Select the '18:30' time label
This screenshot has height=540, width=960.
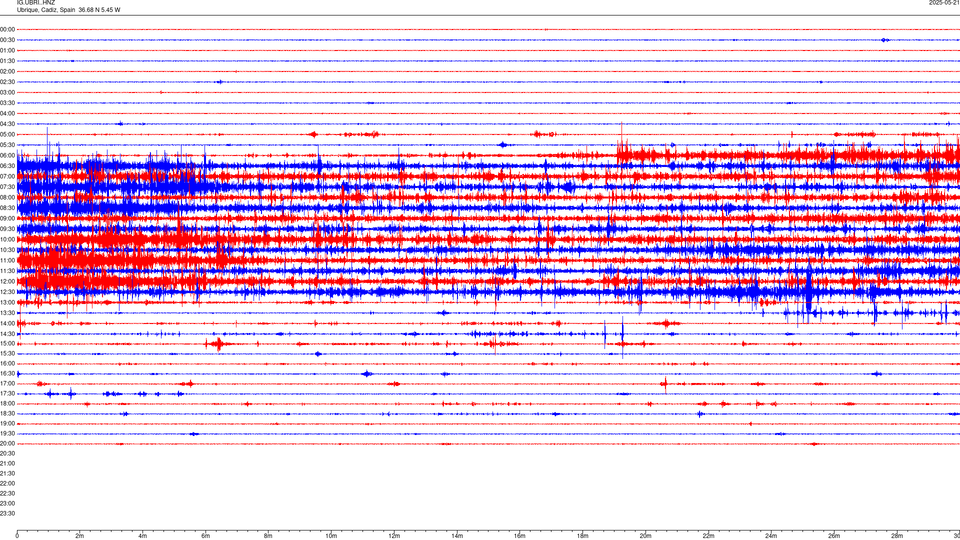pyautogui.click(x=7, y=414)
